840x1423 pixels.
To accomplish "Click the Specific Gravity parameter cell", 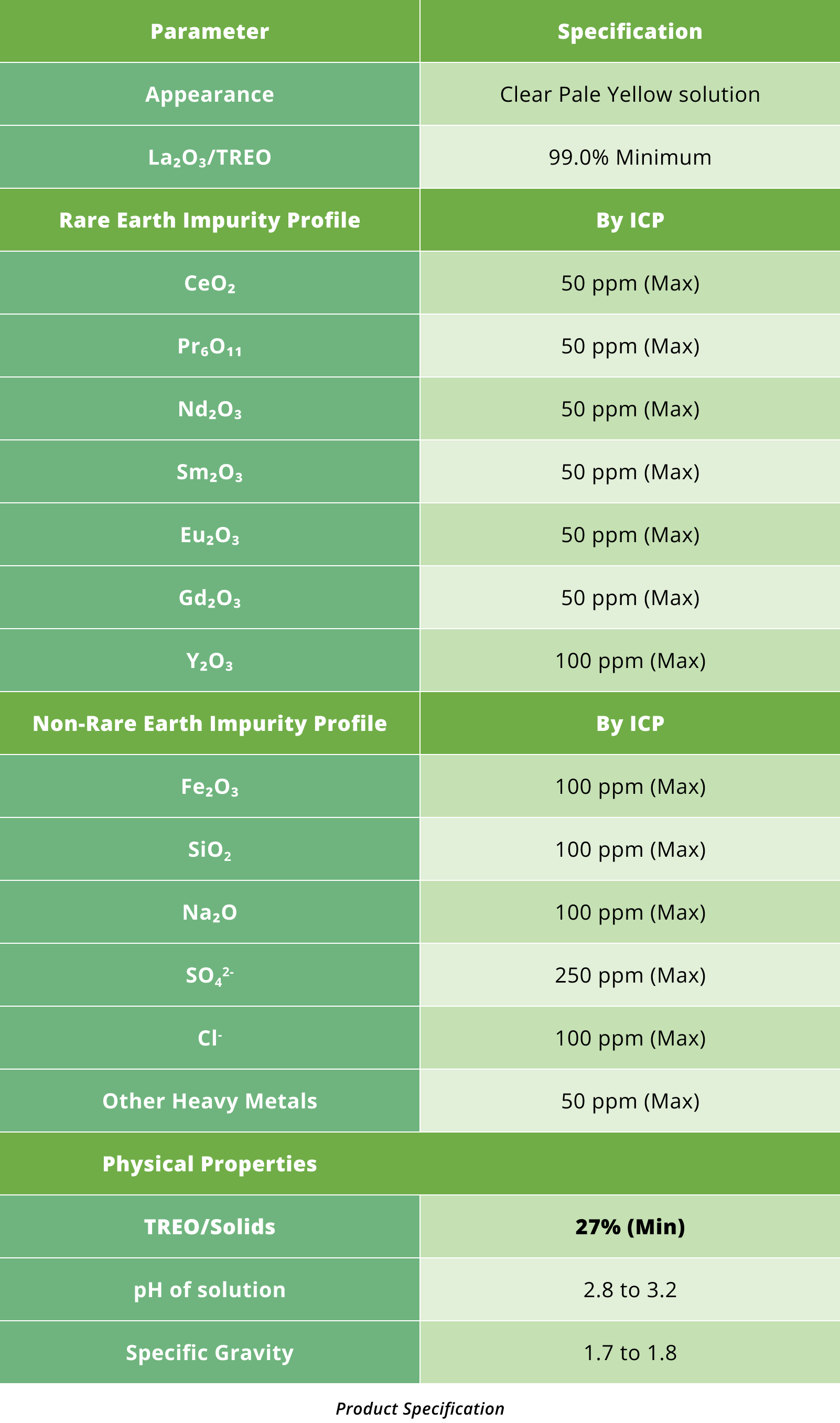I will [209, 1352].
